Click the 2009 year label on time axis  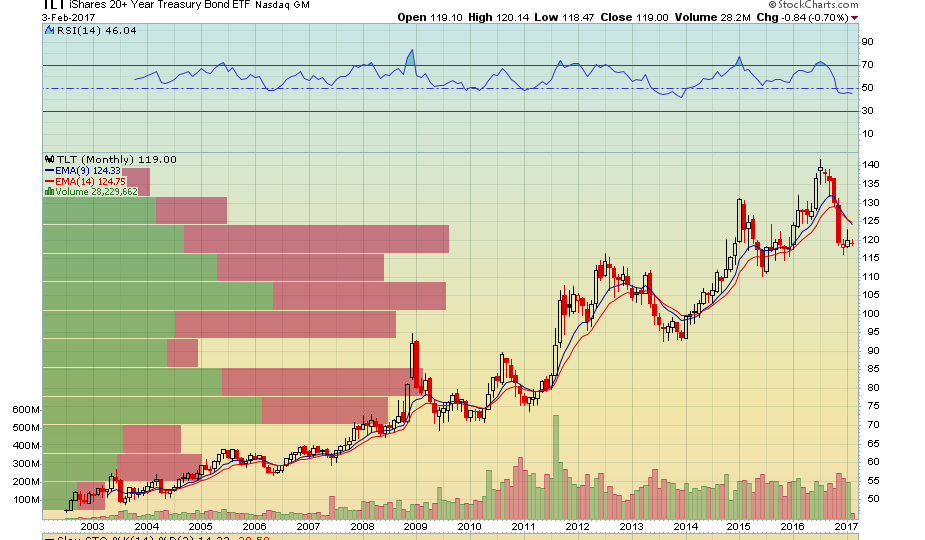pyautogui.click(x=415, y=527)
